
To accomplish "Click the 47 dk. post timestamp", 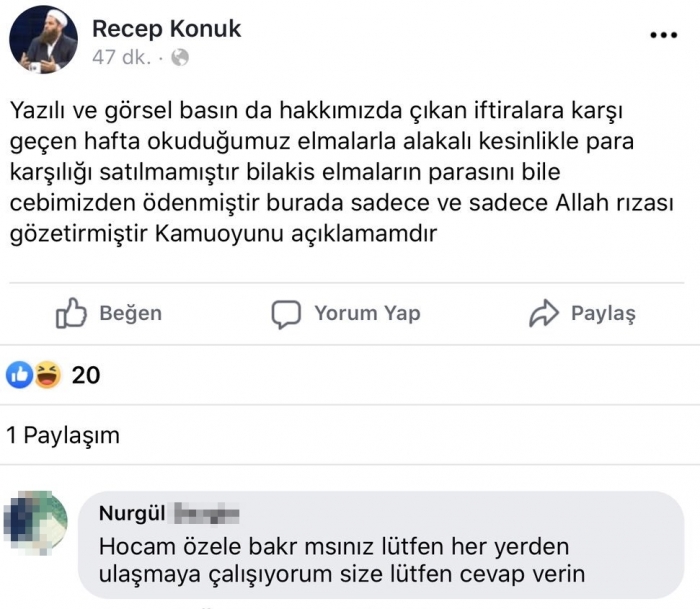I will click(120, 58).
